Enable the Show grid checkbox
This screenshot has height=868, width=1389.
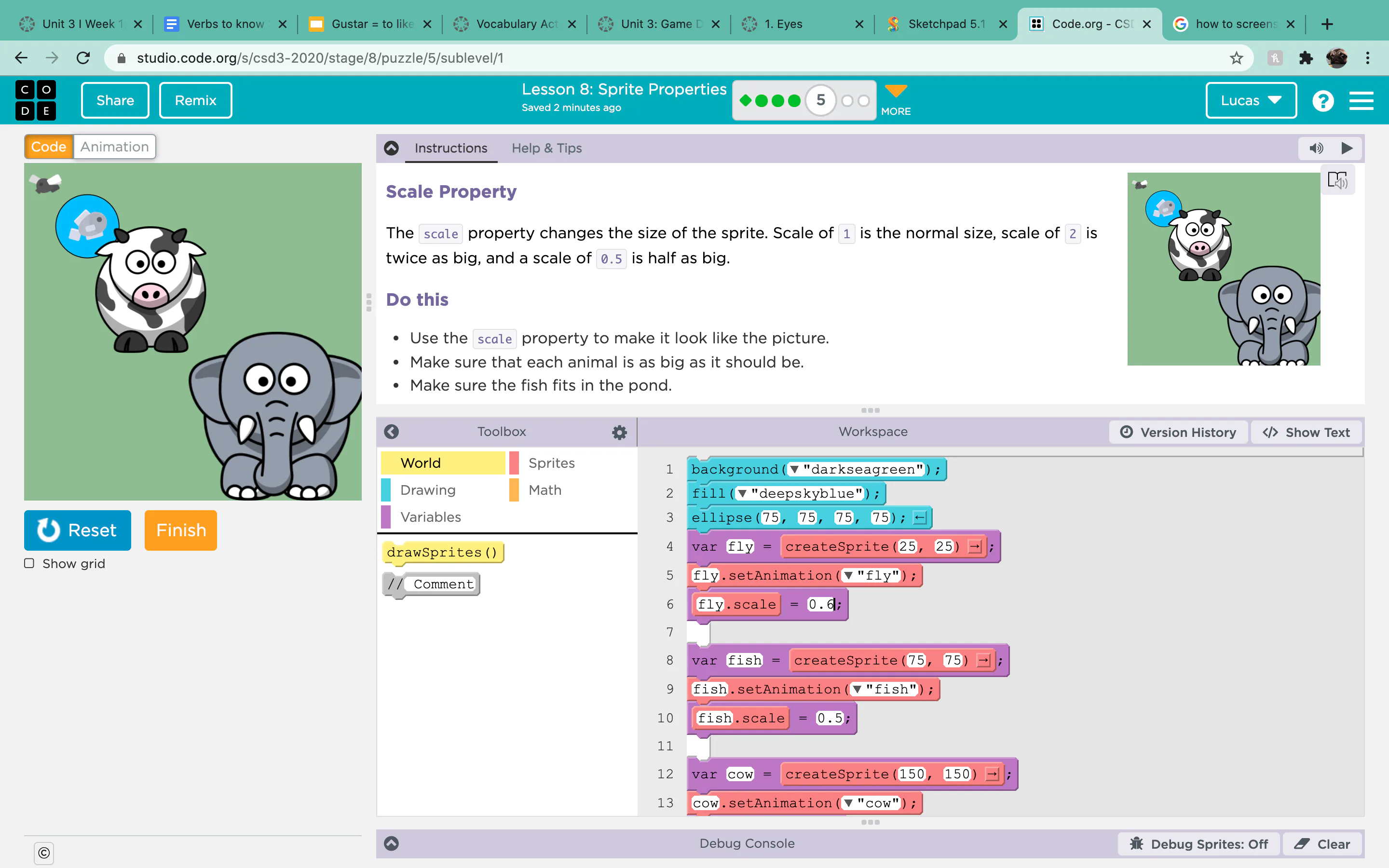click(29, 563)
